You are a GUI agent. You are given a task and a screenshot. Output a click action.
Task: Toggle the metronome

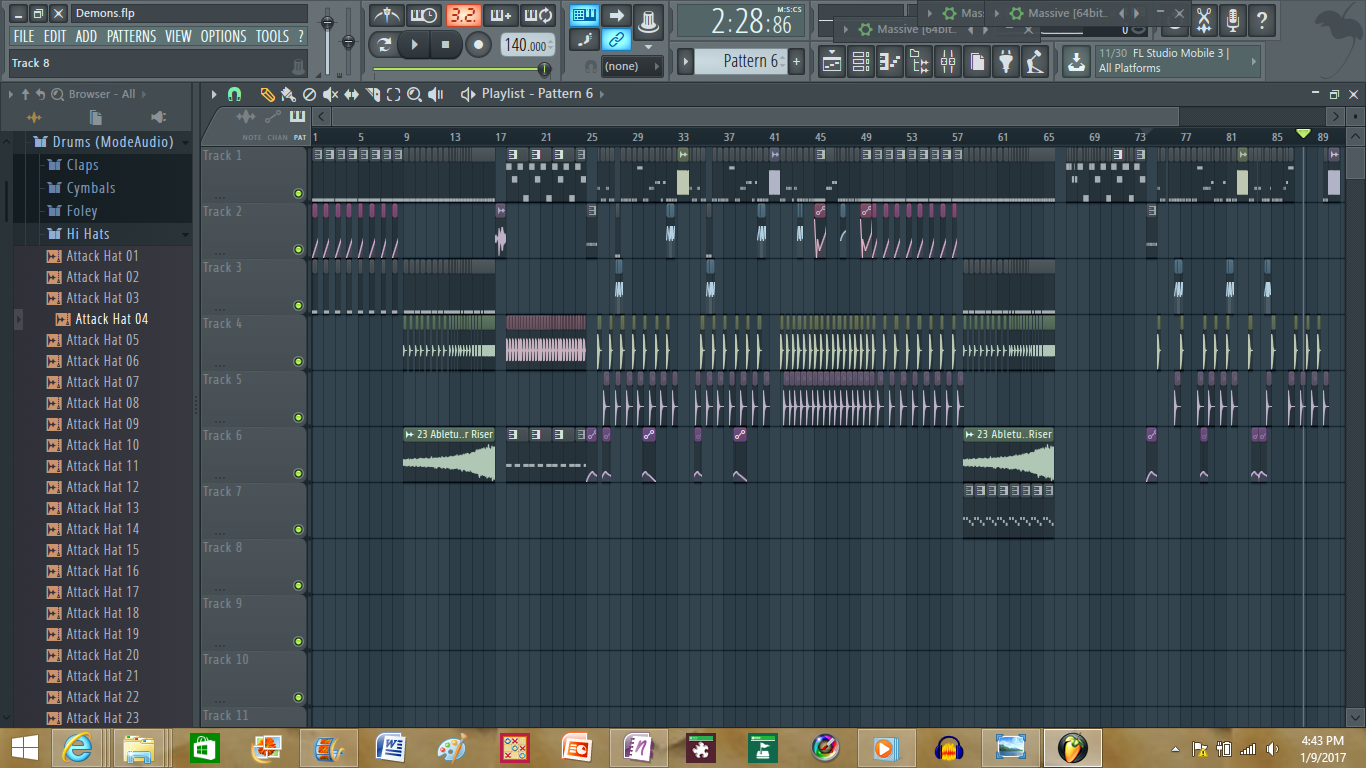[386, 15]
